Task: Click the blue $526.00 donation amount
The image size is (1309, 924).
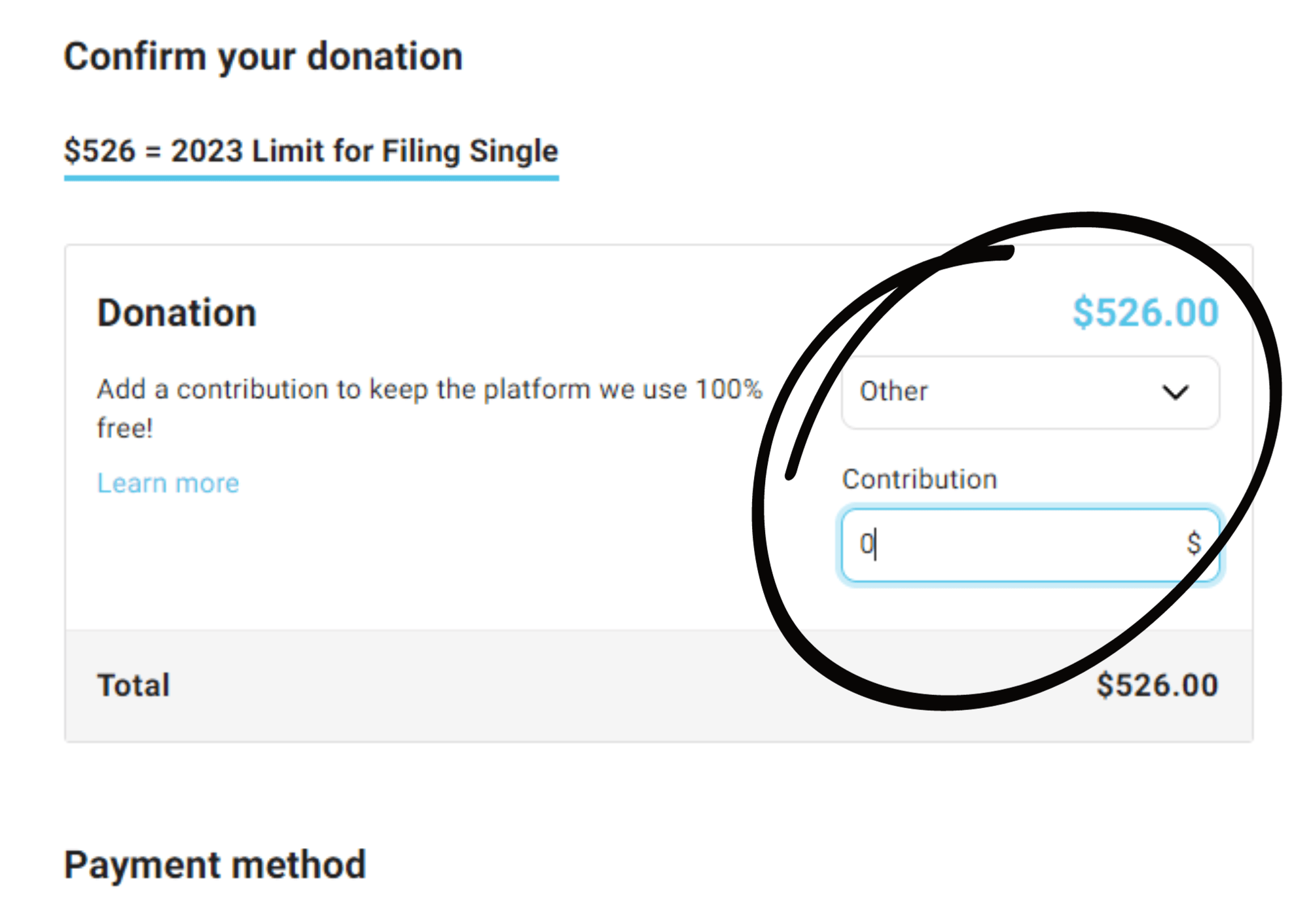Action: tap(1145, 312)
